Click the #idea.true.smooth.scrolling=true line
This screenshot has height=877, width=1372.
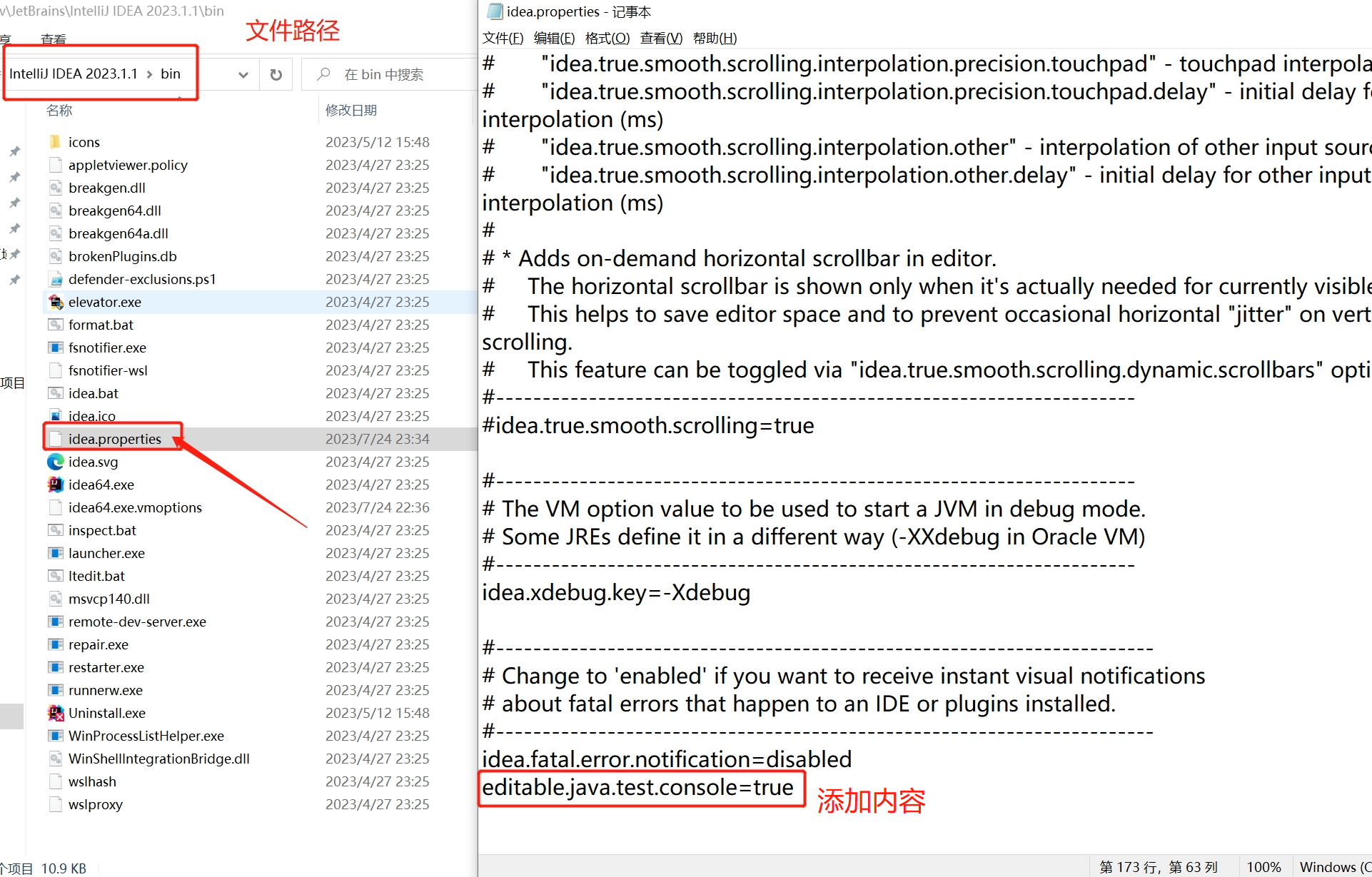[648, 425]
